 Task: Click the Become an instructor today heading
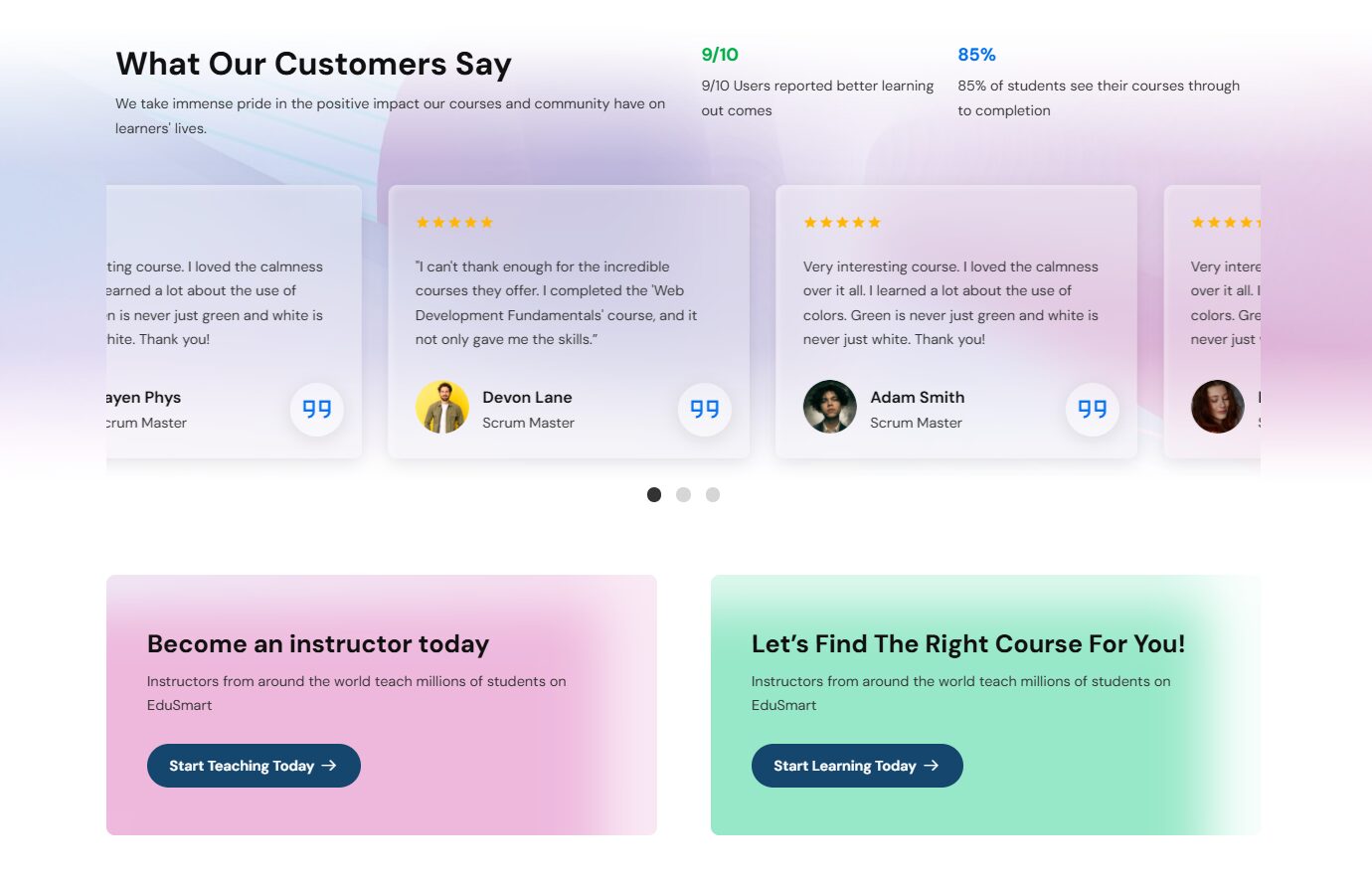[318, 643]
